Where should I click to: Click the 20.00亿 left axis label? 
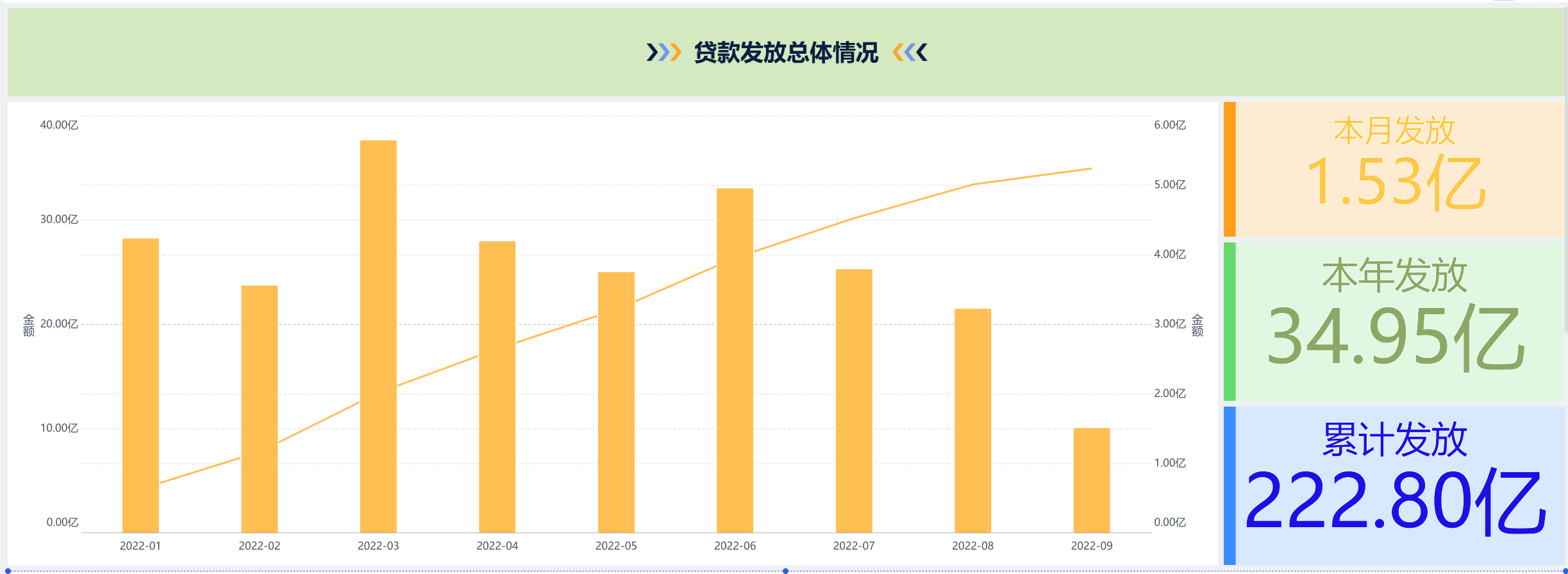(x=59, y=324)
